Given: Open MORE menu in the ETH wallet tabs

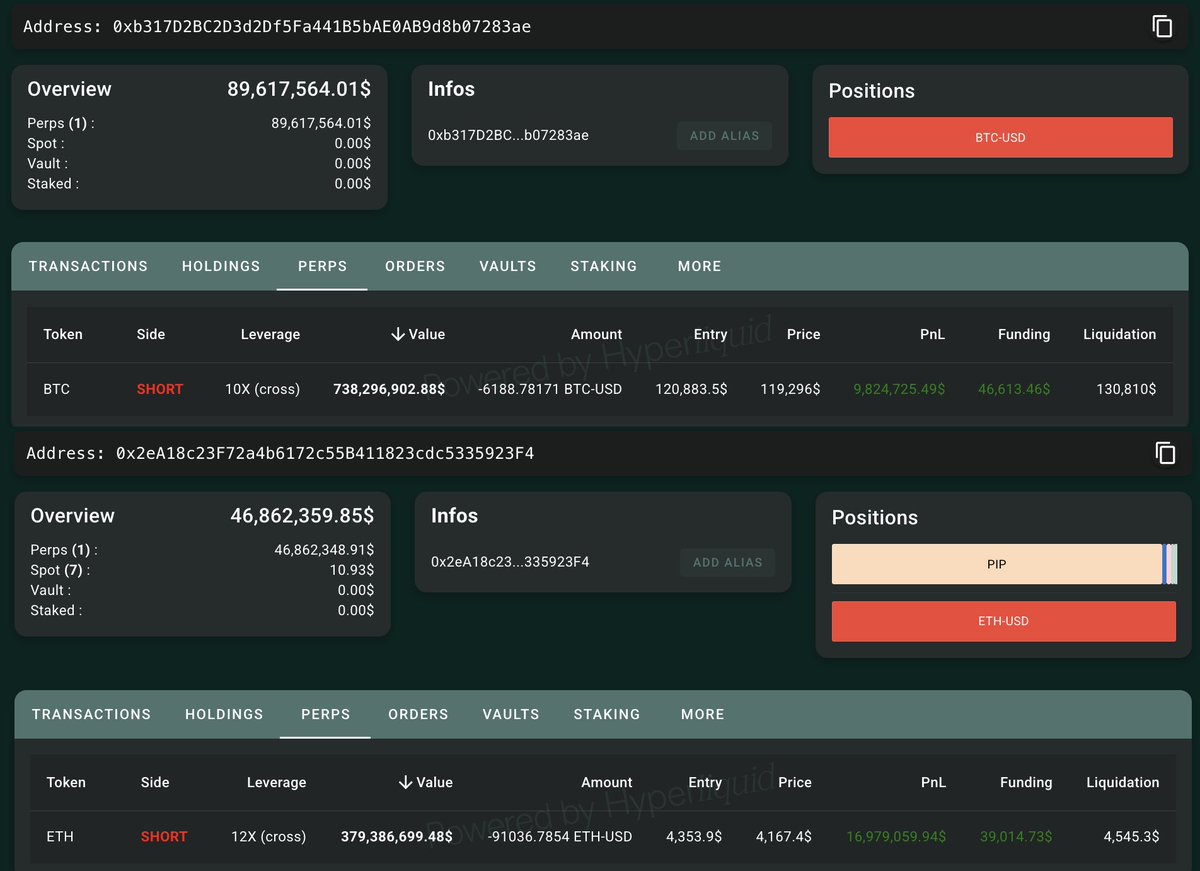Looking at the screenshot, I should pos(702,714).
